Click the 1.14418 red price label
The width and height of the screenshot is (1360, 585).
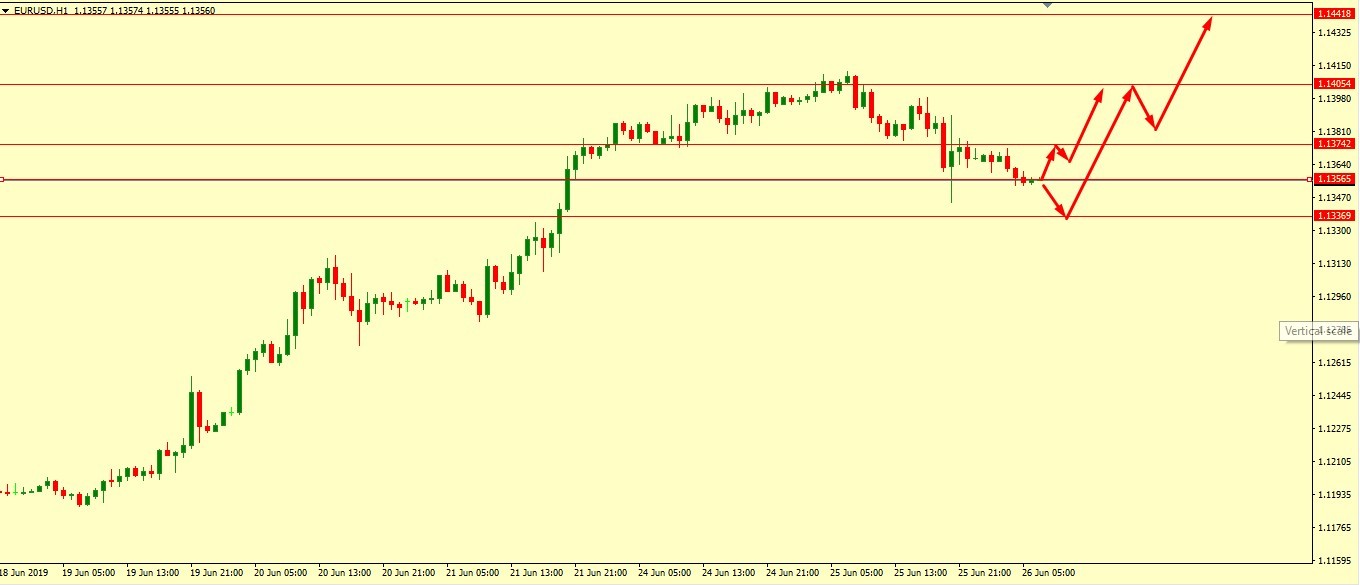point(1334,14)
